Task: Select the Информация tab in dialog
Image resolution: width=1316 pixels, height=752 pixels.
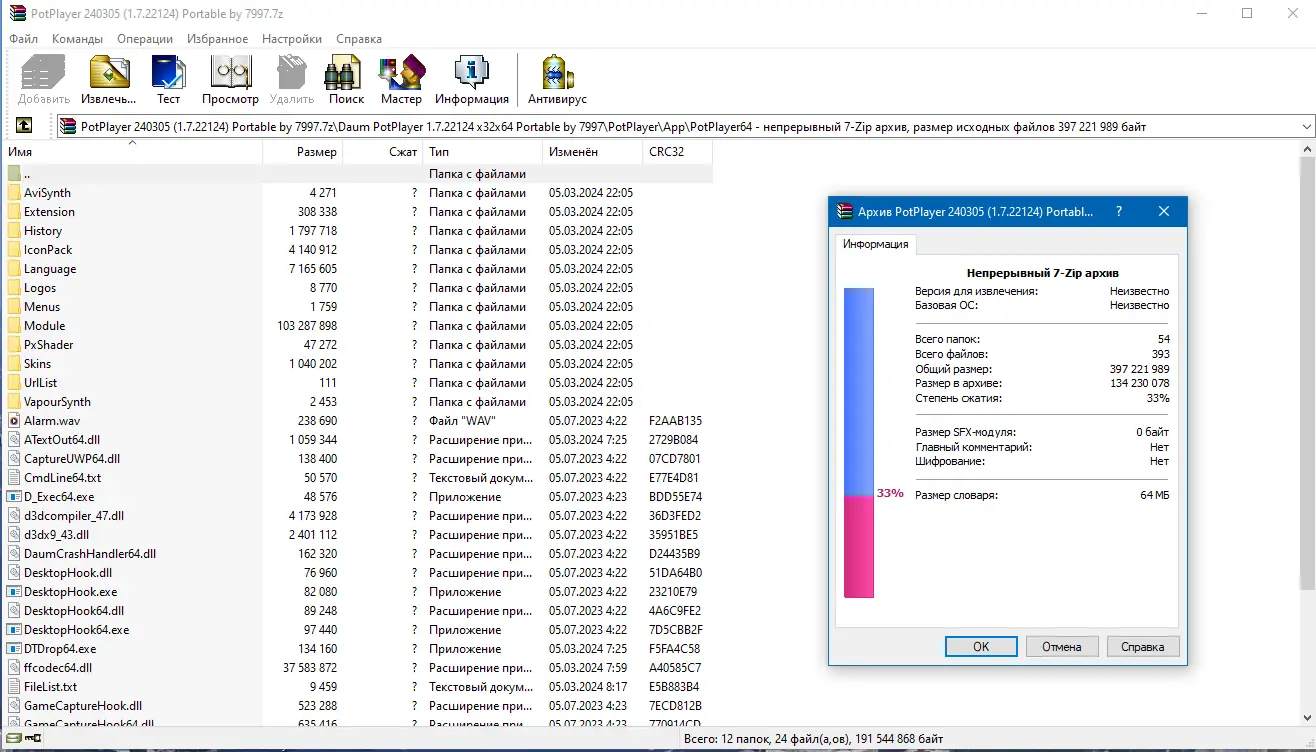Action: point(875,244)
